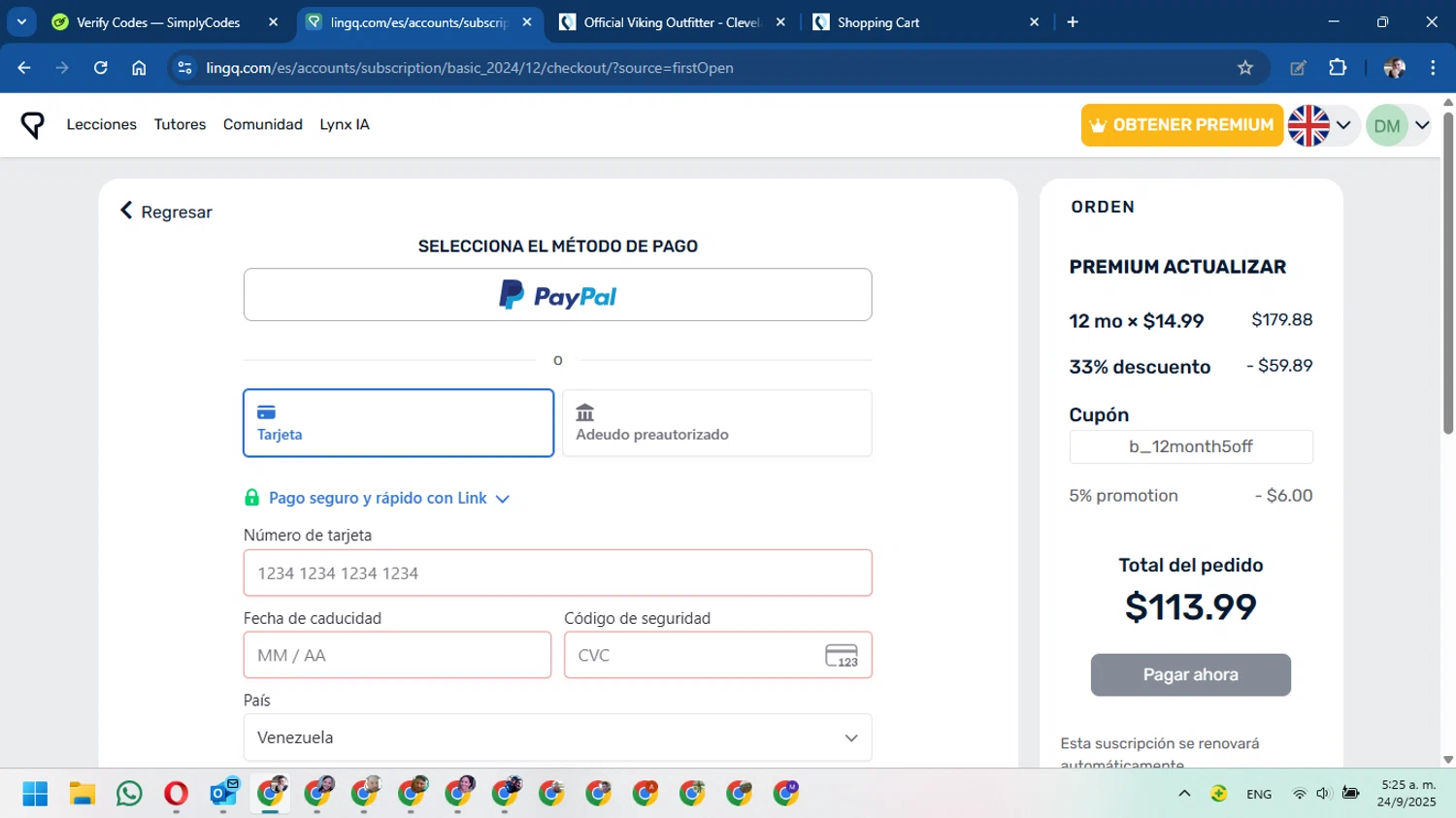Image resolution: width=1456 pixels, height=818 pixels.
Task: Open the browser extensions puzzle icon
Action: point(1338,68)
